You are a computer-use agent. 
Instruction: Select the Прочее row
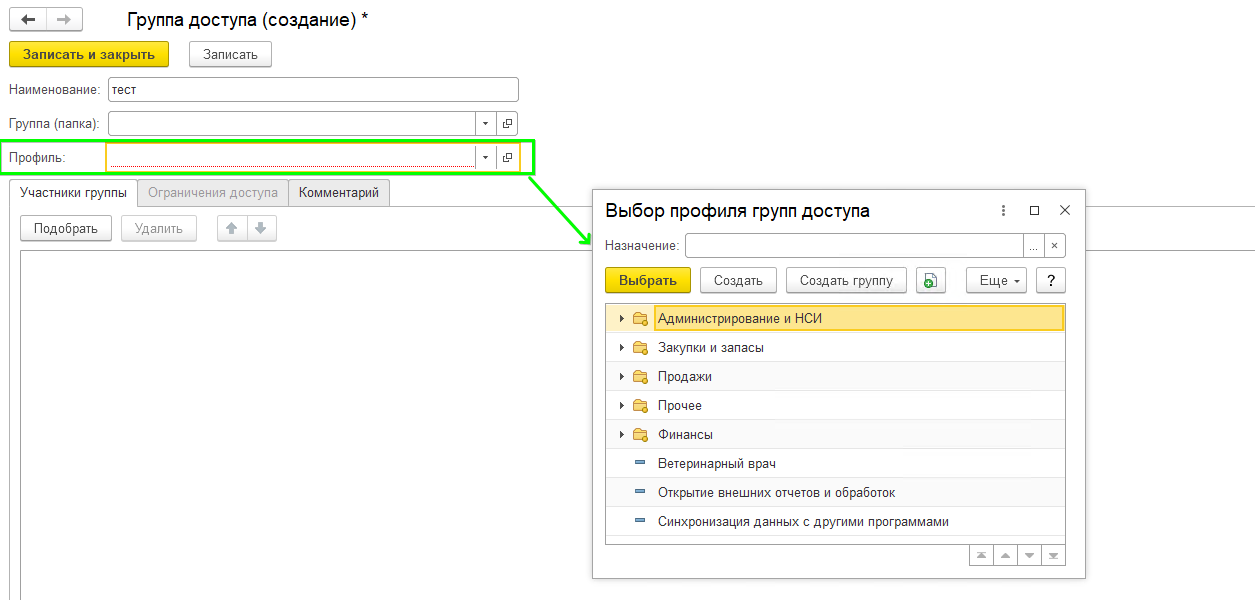(x=835, y=406)
